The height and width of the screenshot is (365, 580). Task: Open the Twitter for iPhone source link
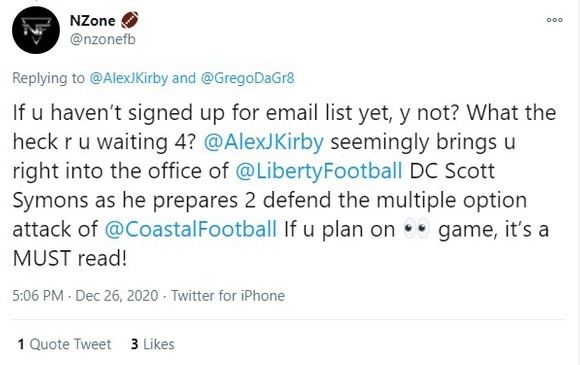[227, 296]
